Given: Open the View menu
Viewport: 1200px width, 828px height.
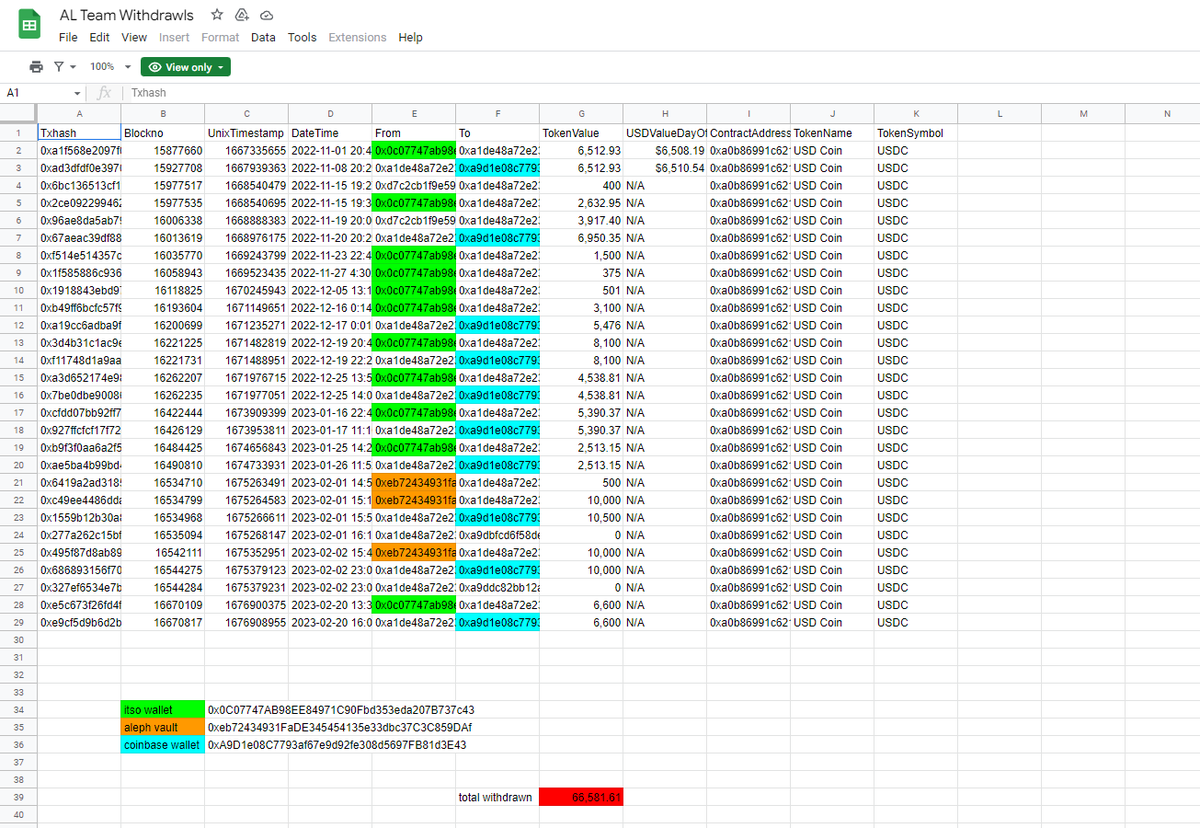Looking at the screenshot, I should click(x=134, y=37).
